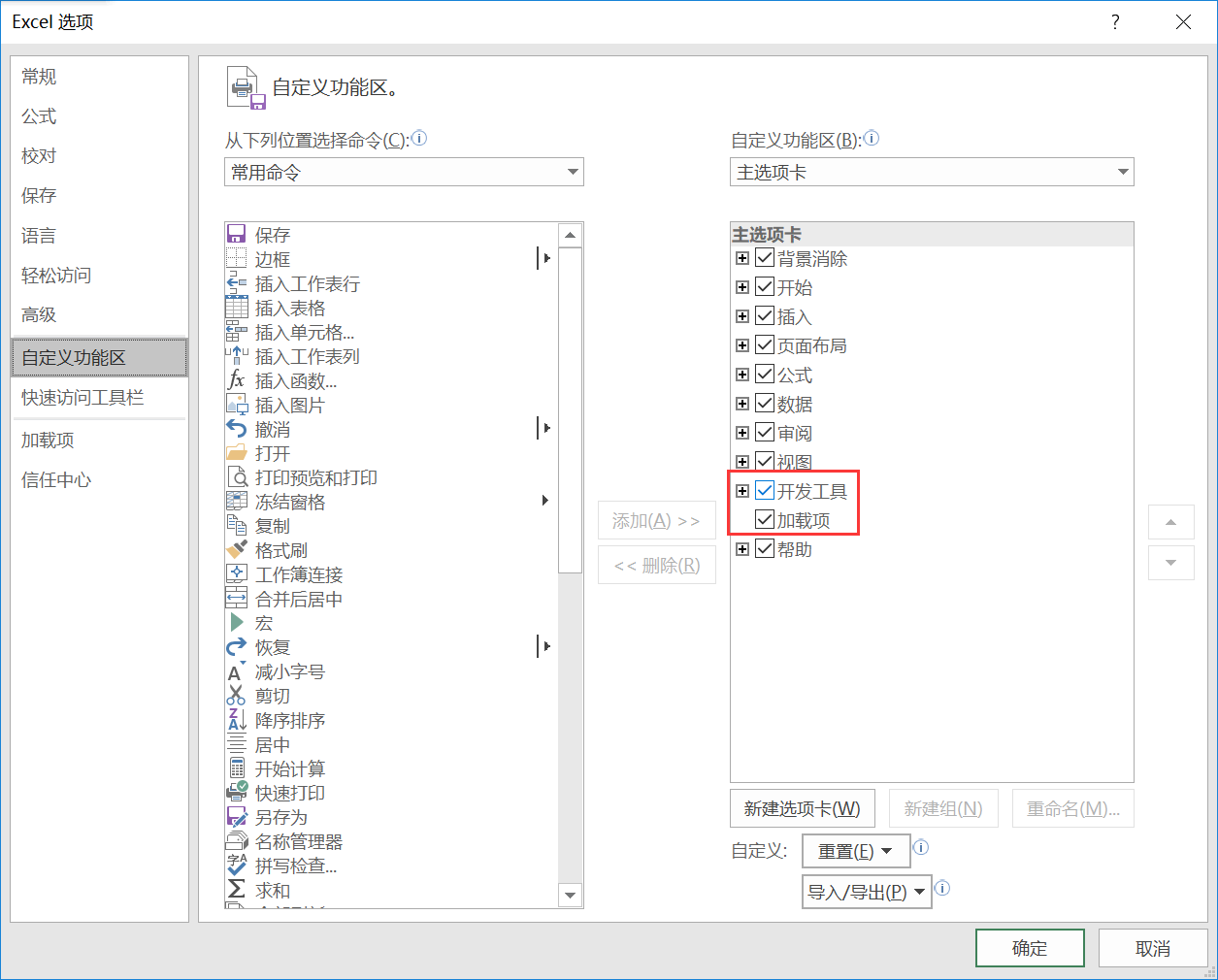Disable the 数据 tab checkbox
Image resolution: width=1218 pixels, height=980 pixels.
pos(765,404)
